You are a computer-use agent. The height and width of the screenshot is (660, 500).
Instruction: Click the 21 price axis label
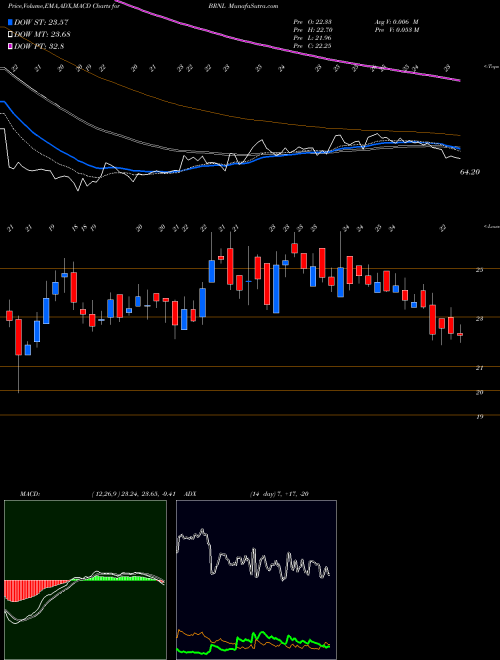(x=479, y=368)
